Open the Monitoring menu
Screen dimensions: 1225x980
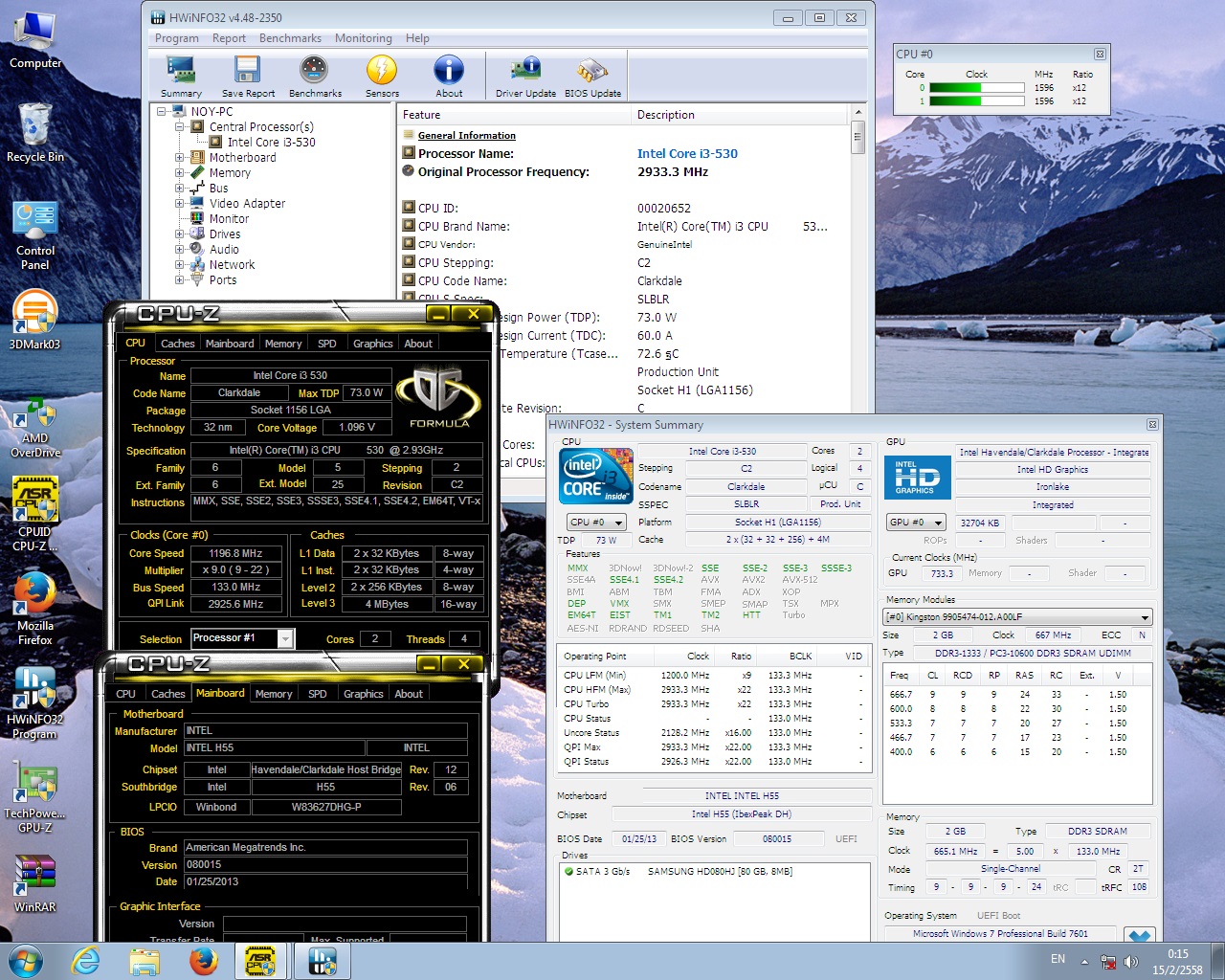pos(363,38)
